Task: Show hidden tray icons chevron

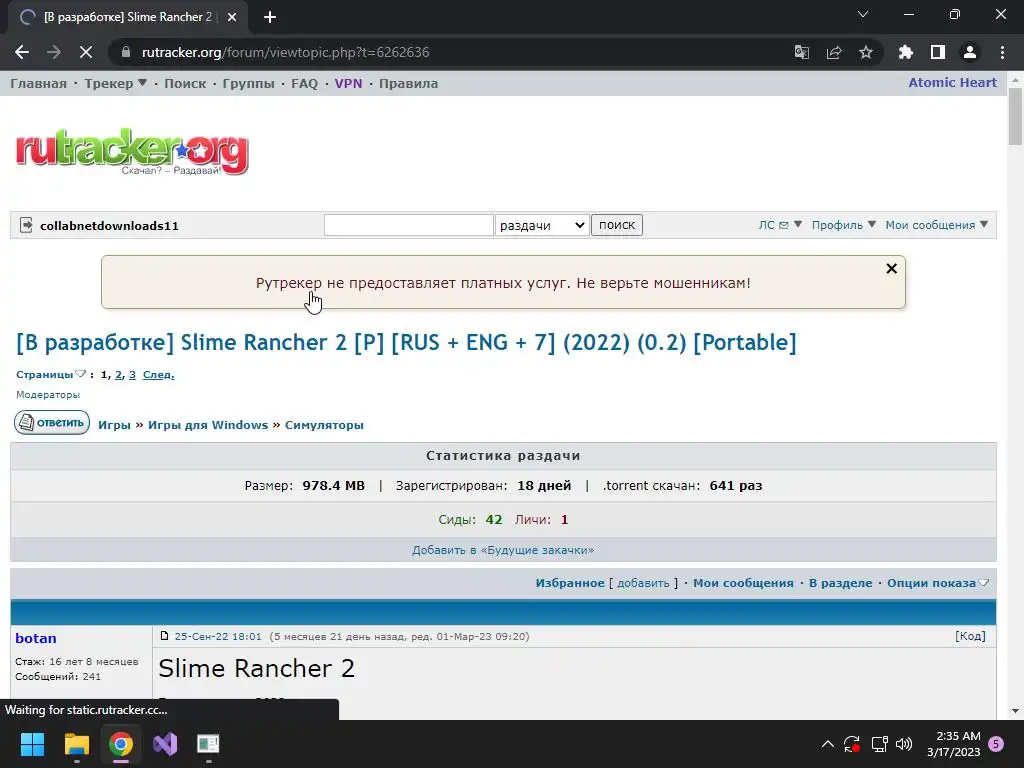Action: tap(827, 744)
